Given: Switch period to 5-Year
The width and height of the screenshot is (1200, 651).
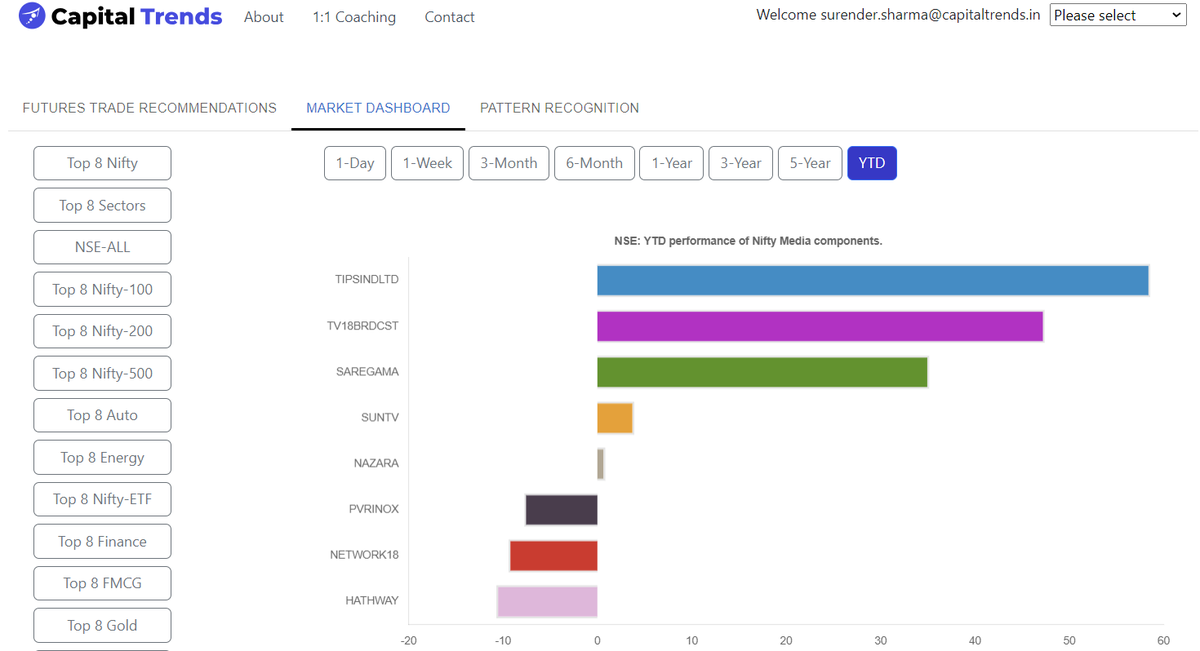Looking at the screenshot, I should [x=810, y=163].
